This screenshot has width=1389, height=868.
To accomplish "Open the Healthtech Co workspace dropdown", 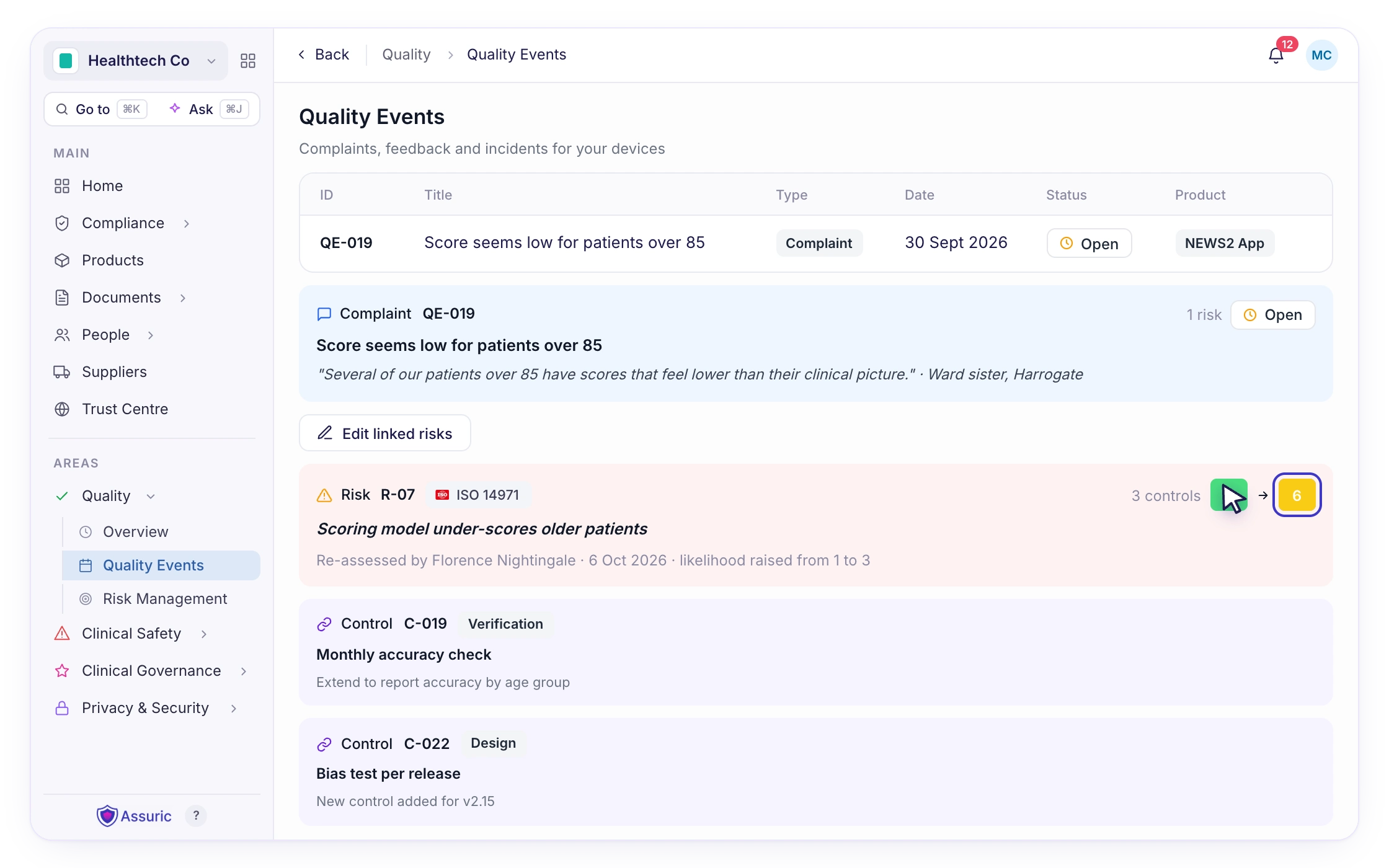I will click(136, 61).
